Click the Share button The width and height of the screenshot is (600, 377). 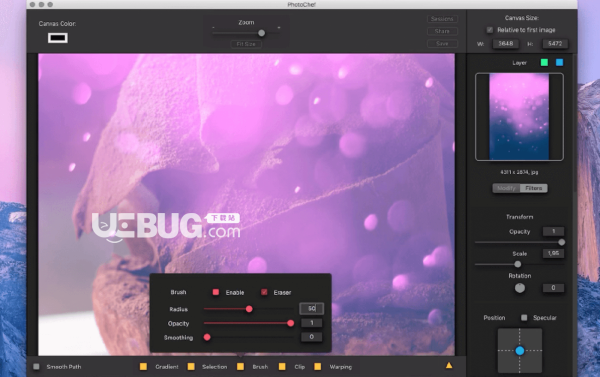442,31
